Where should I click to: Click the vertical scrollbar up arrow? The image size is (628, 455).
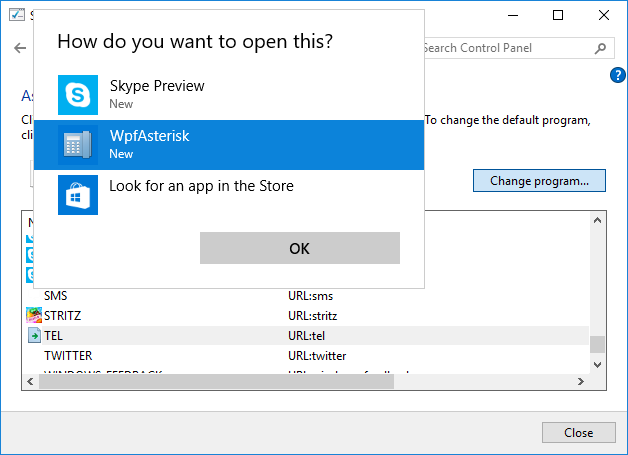pos(598,220)
